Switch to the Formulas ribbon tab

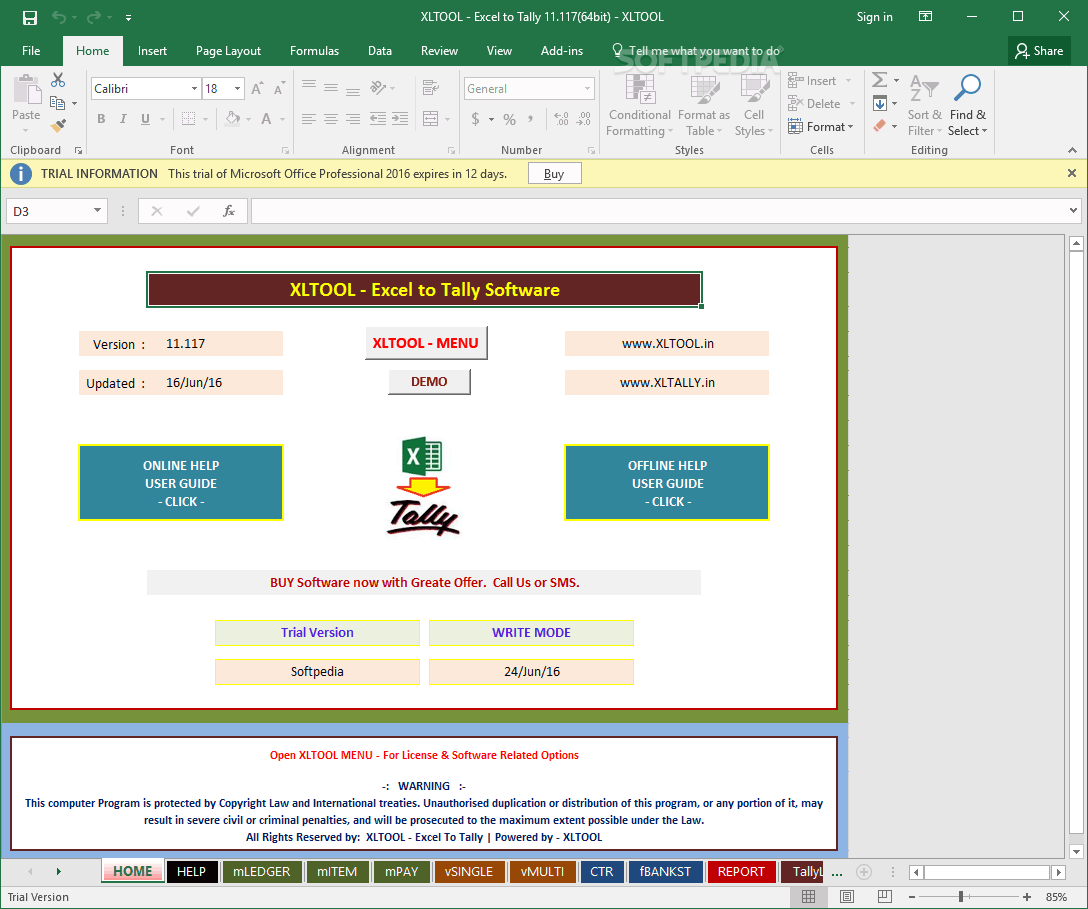(314, 50)
